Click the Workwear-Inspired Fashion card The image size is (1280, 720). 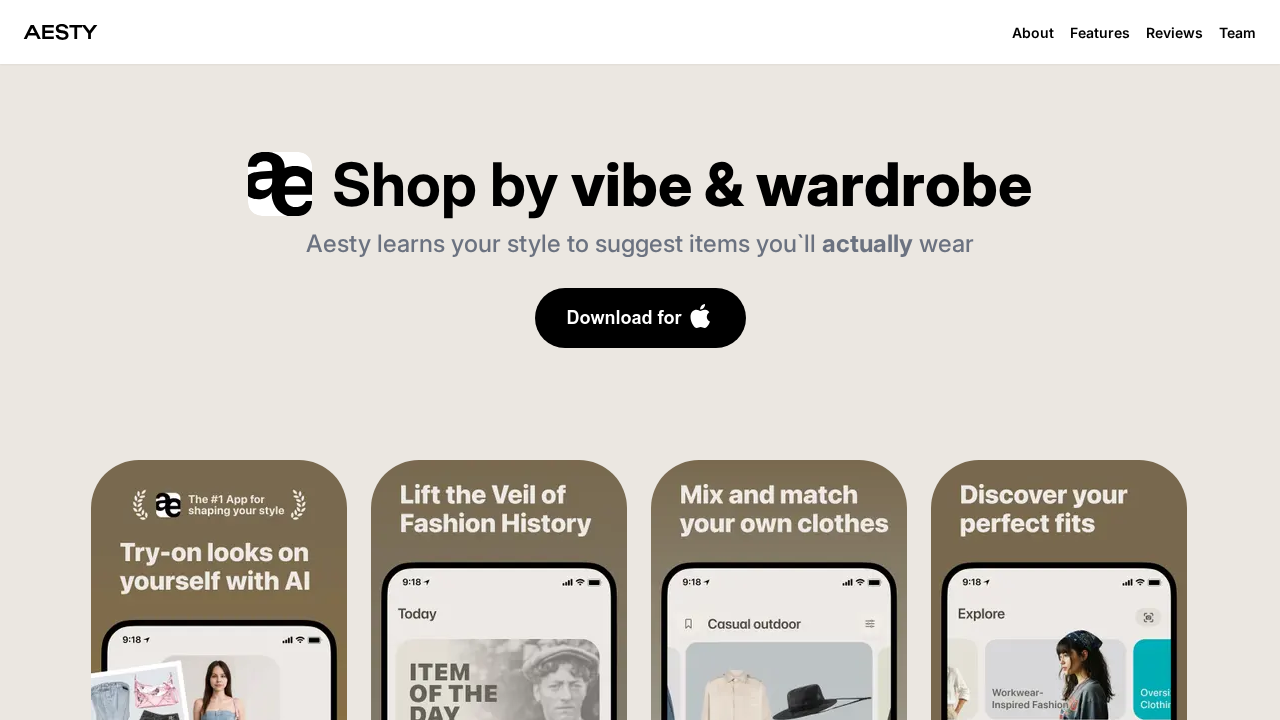1055,680
